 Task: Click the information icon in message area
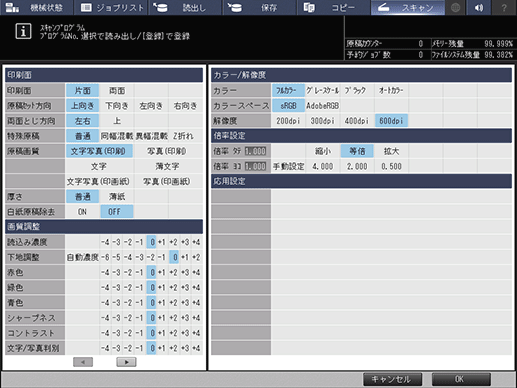tap(23, 32)
